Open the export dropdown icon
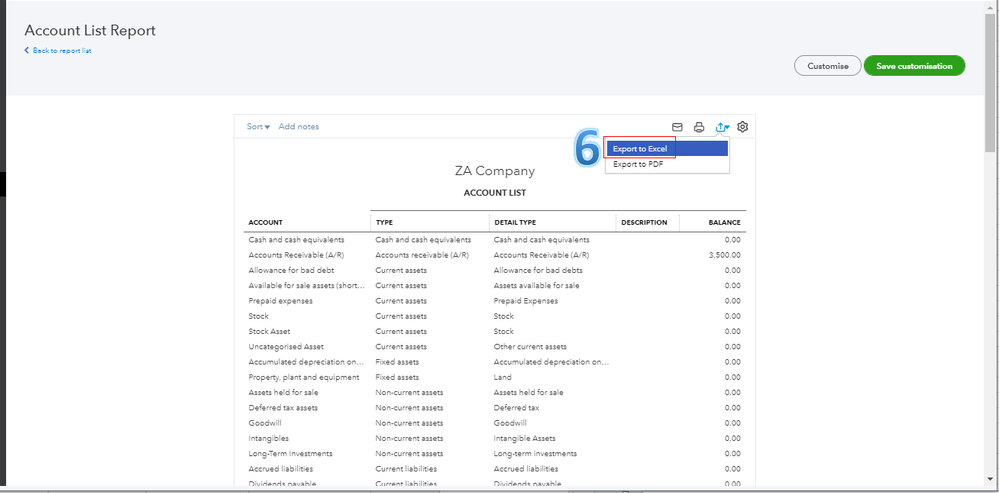 coord(722,127)
